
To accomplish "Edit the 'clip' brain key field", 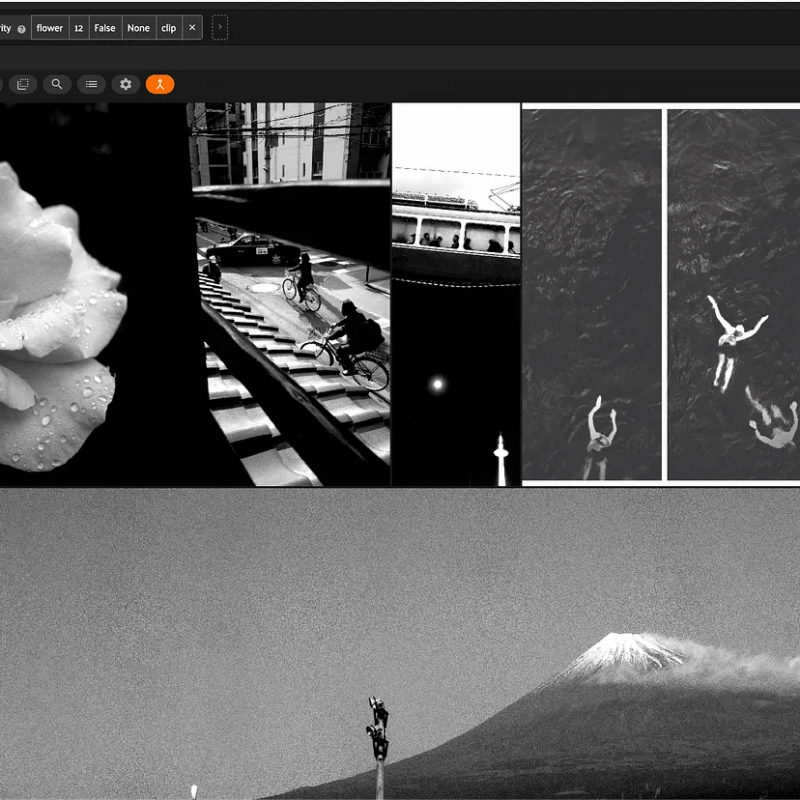I will (169, 28).
